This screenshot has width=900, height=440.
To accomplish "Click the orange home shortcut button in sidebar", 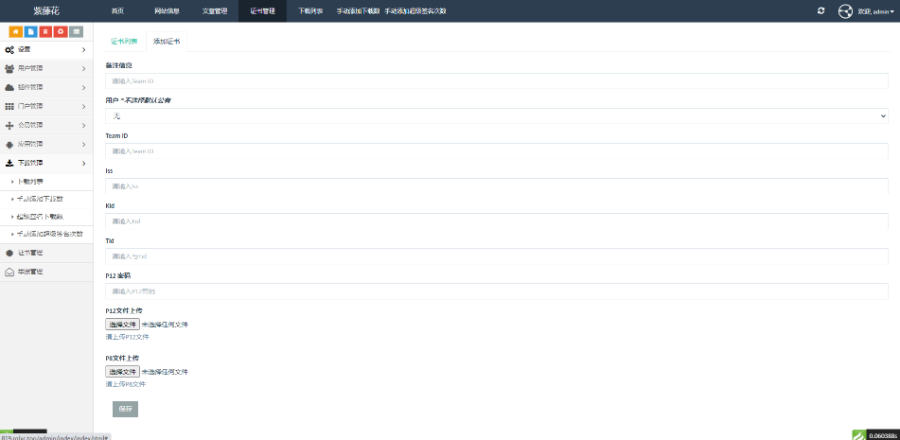I will click(16, 32).
